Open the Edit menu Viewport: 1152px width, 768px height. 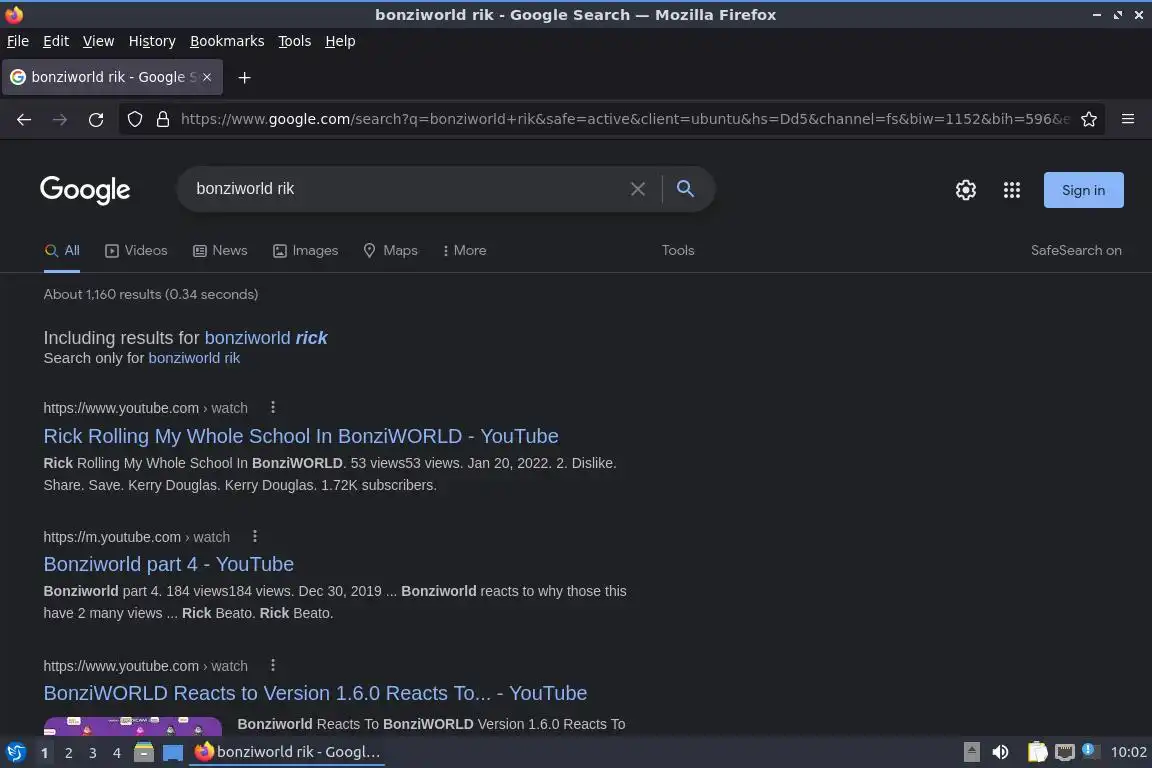[56, 41]
